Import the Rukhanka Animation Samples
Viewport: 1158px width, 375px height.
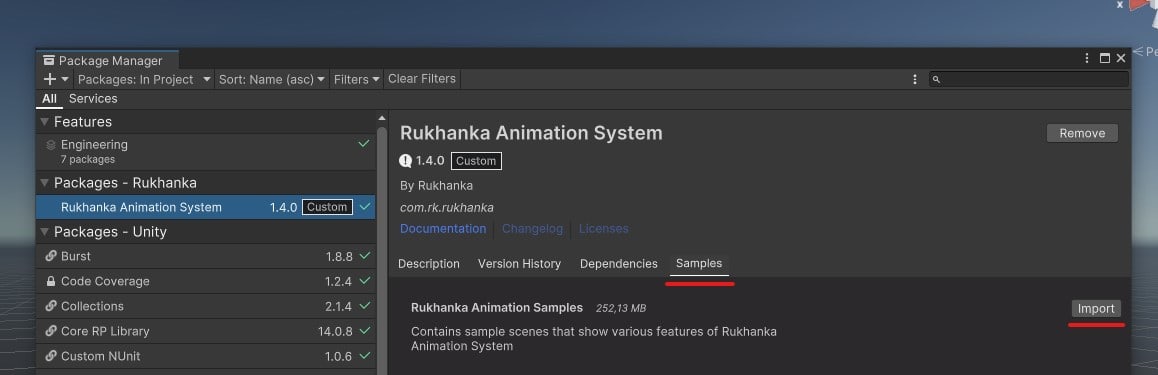click(x=1096, y=309)
